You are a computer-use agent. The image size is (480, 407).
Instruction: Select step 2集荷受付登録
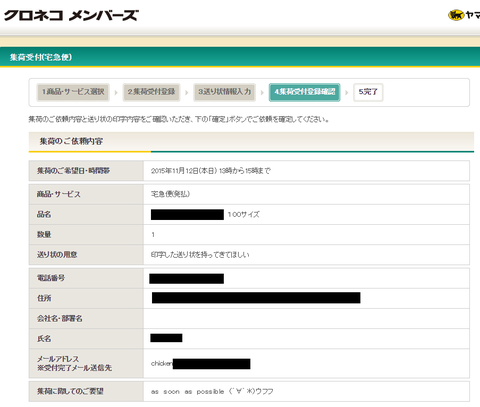click(x=151, y=92)
